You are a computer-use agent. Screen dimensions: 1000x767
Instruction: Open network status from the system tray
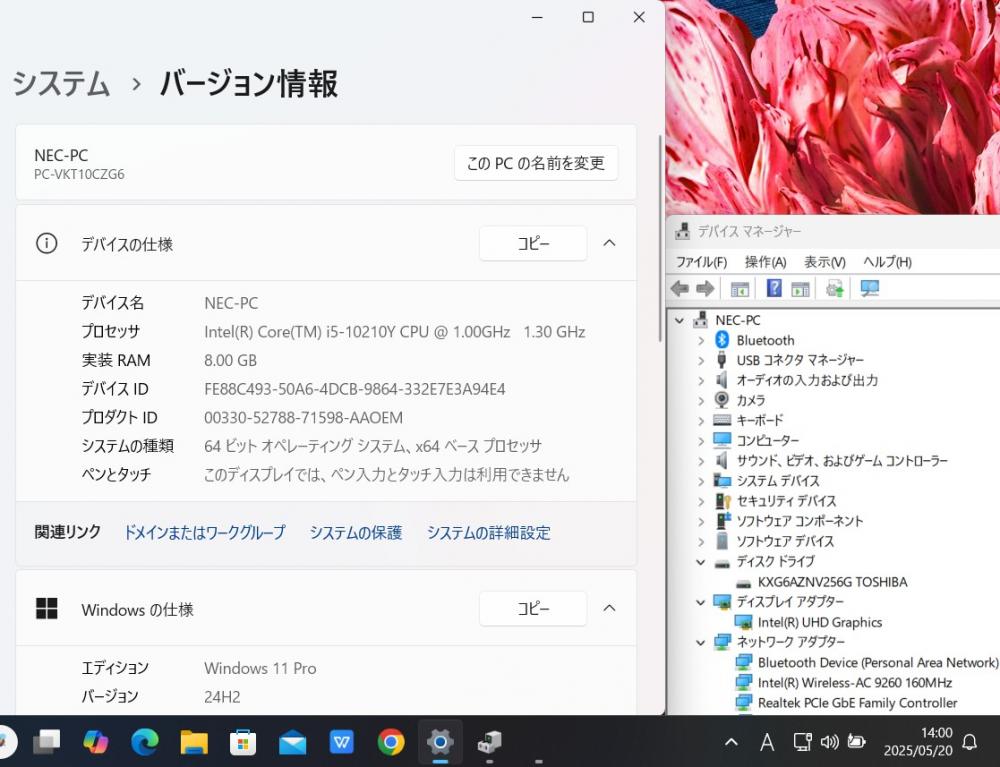point(802,741)
